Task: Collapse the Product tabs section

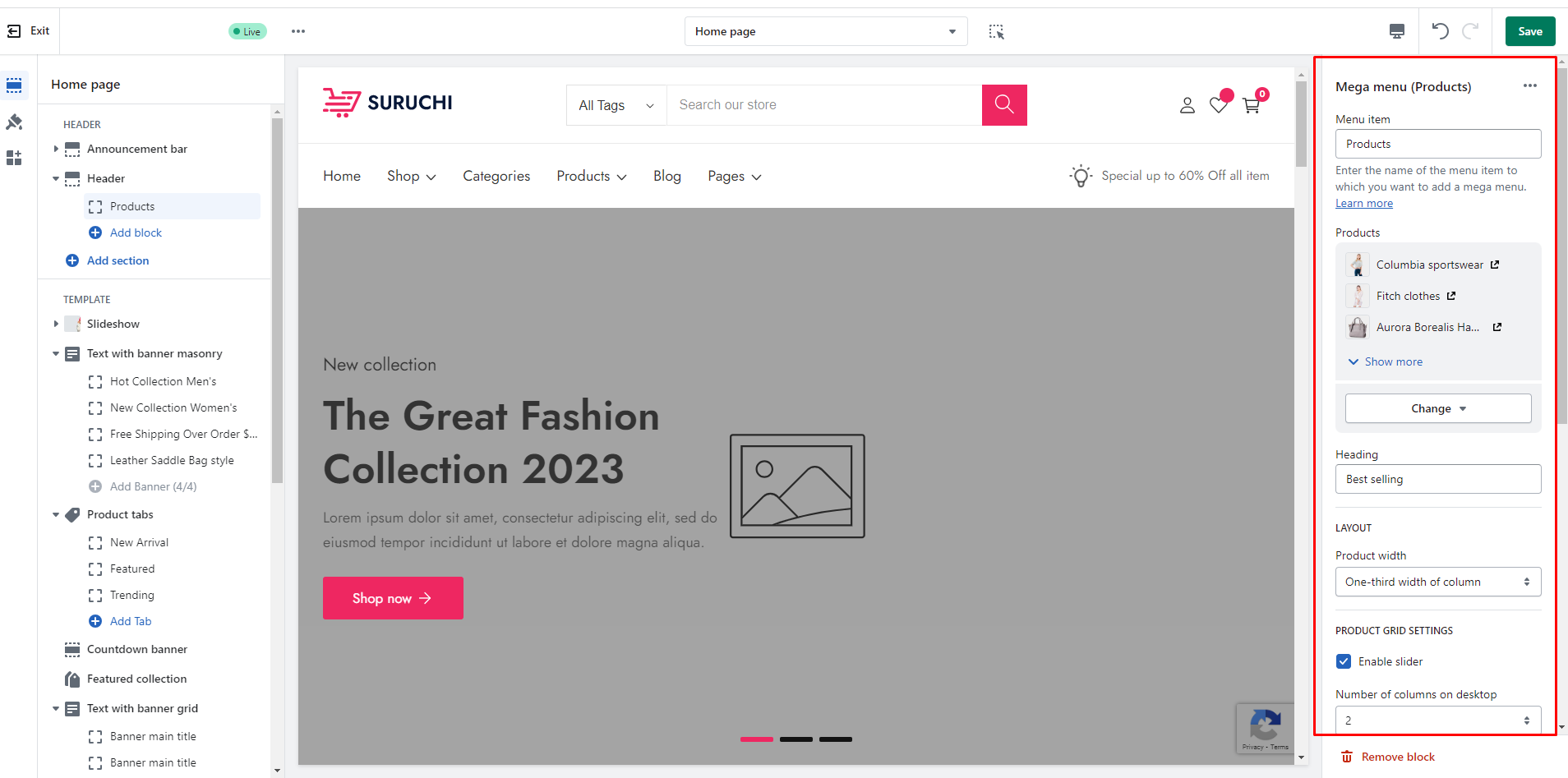Action: [x=56, y=515]
